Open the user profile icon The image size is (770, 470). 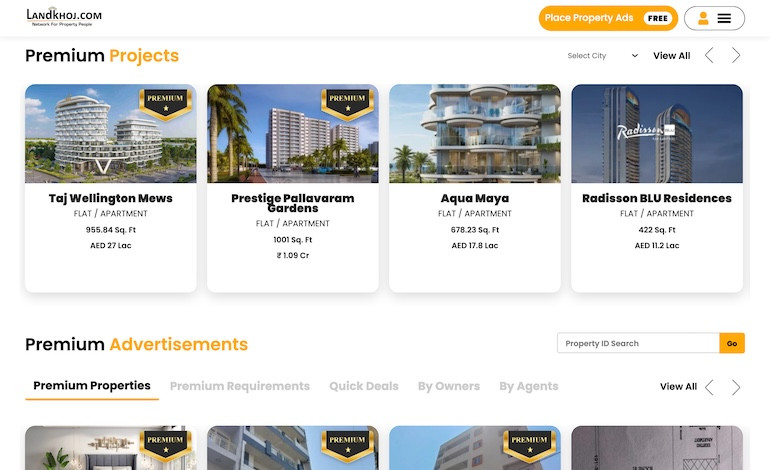point(703,18)
